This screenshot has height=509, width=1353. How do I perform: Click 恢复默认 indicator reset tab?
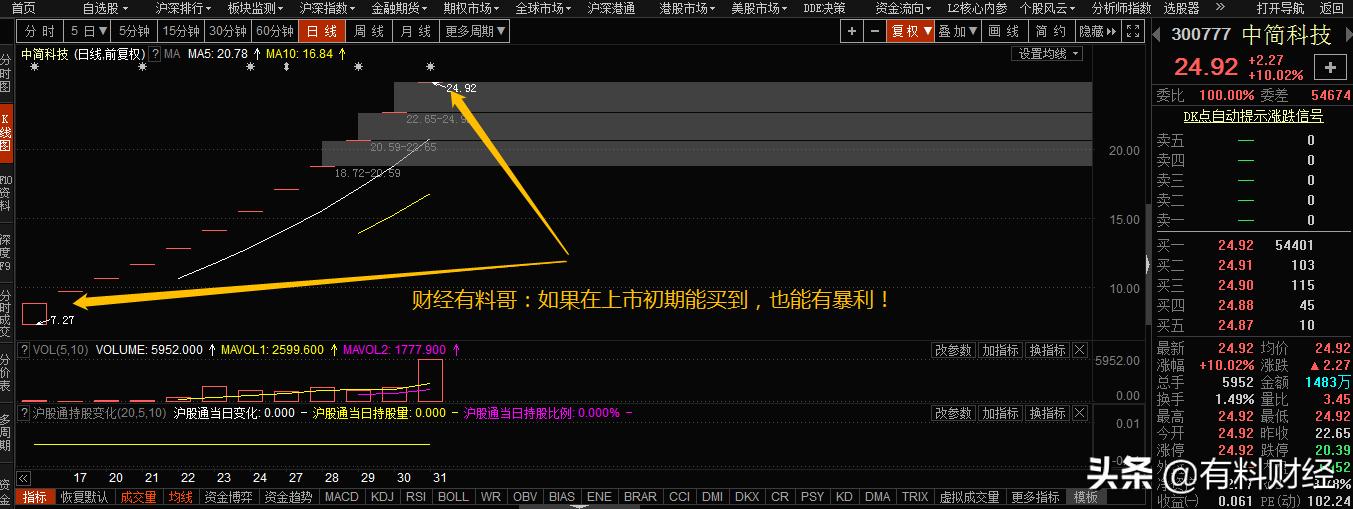tap(84, 496)
